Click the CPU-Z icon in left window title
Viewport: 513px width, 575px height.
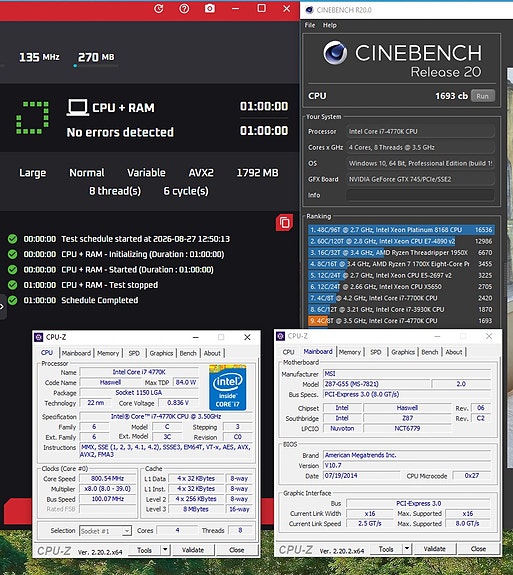[39, 337]
